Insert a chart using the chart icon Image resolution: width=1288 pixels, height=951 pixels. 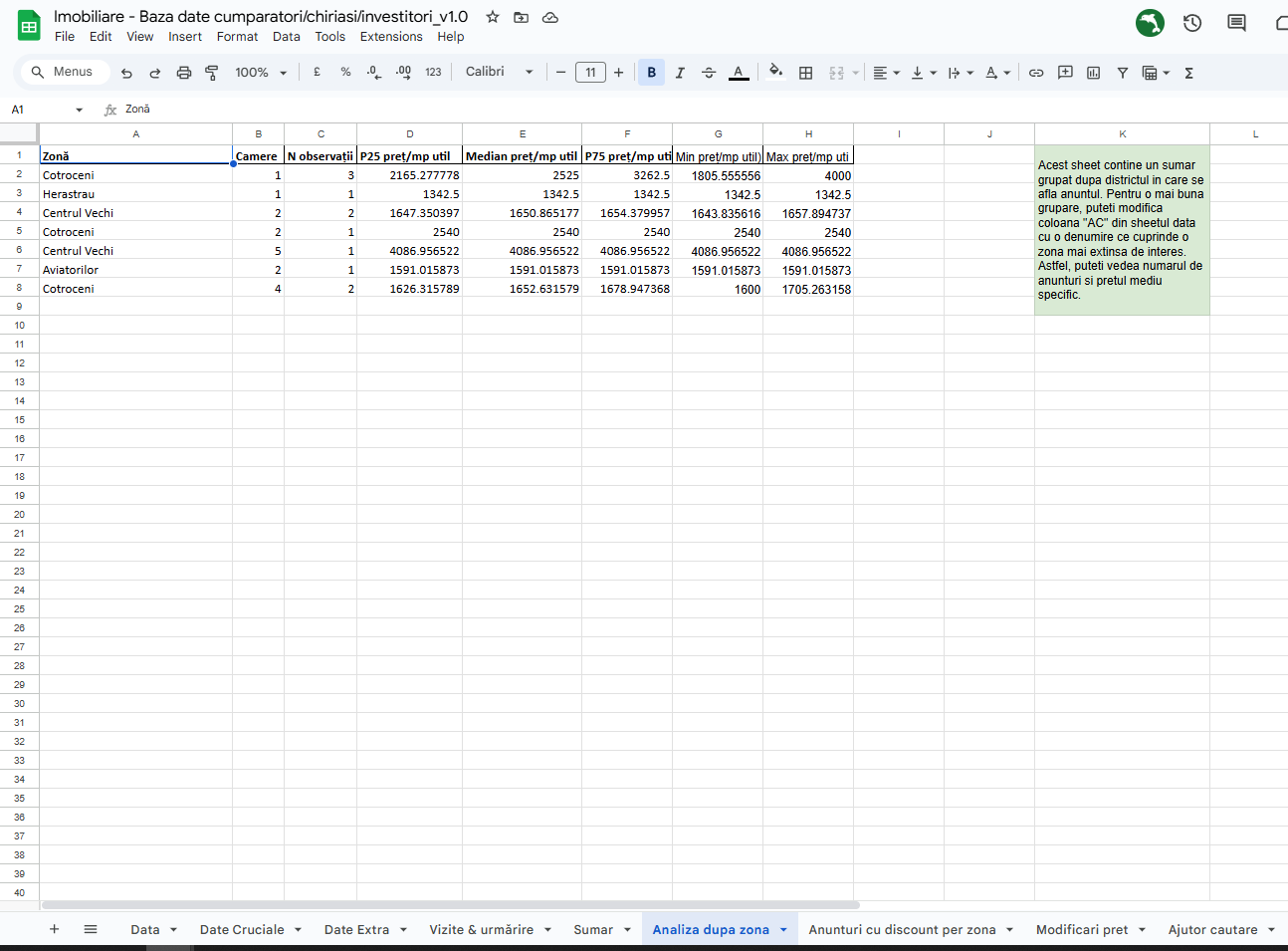tap(1094, 73)
